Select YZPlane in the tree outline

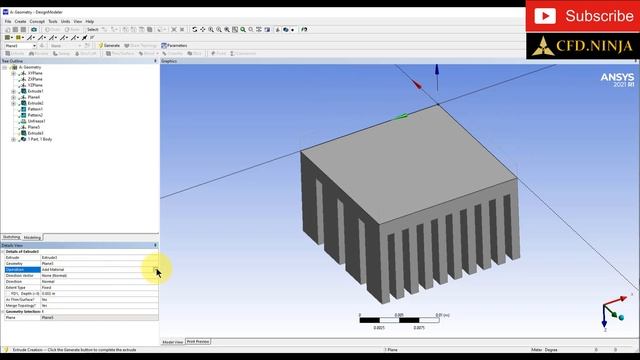pos(35,85)
